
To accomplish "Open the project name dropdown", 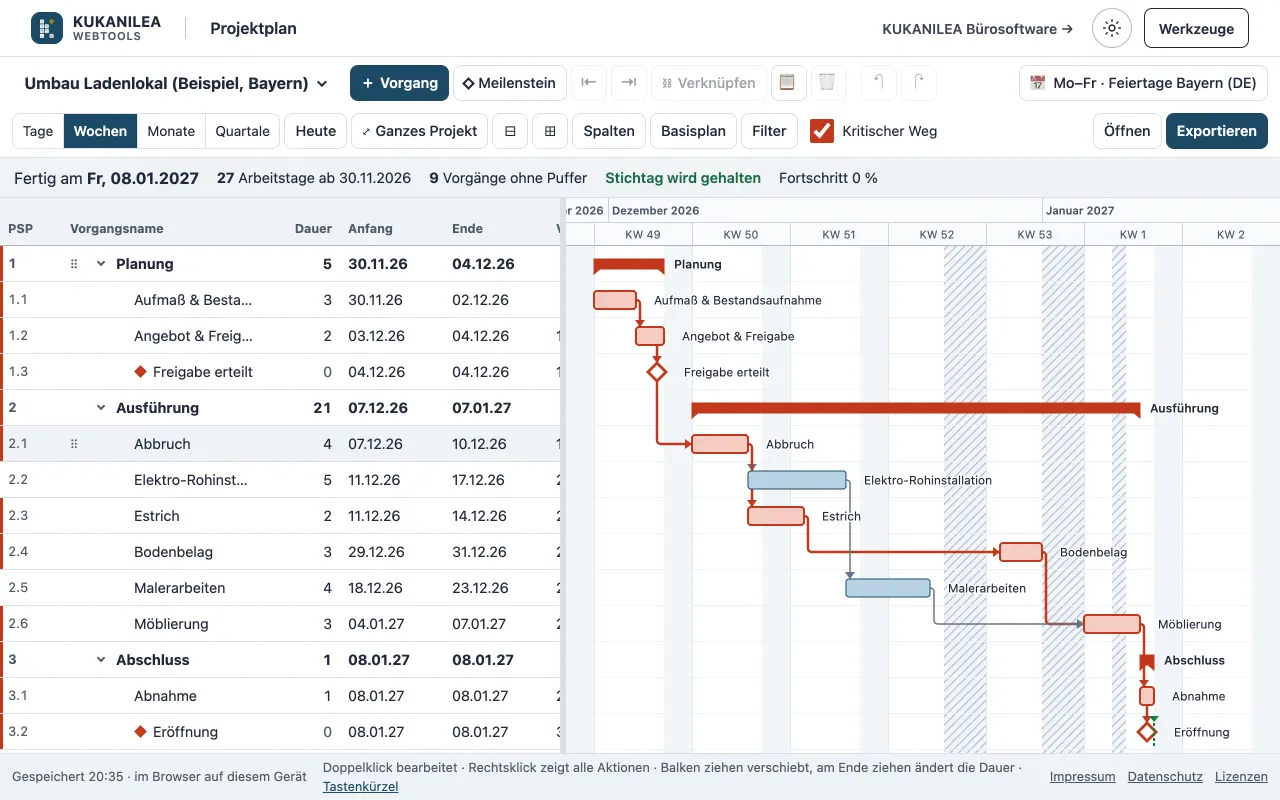I will pyautogui.click(x=176, y=83).
